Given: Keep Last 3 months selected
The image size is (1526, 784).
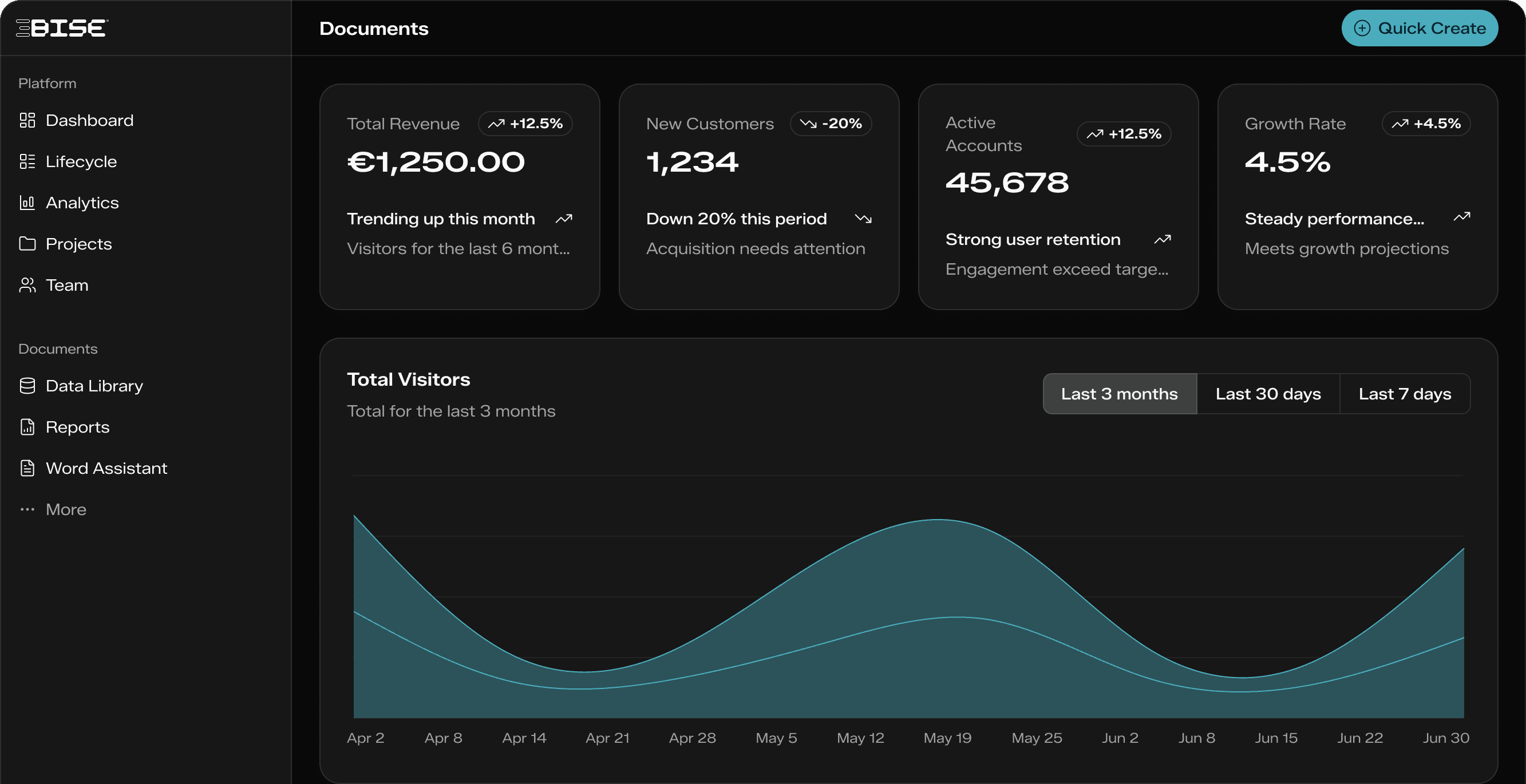Looking at the screenshot, I should tap(1119, 393).
